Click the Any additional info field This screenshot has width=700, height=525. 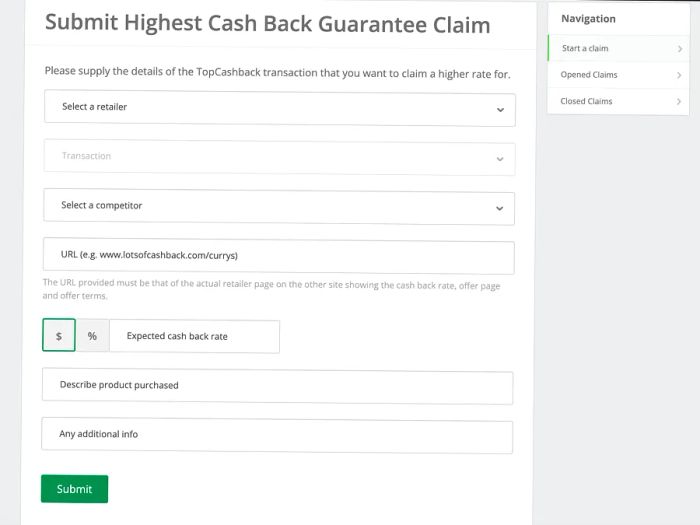(x=277, y=435)
